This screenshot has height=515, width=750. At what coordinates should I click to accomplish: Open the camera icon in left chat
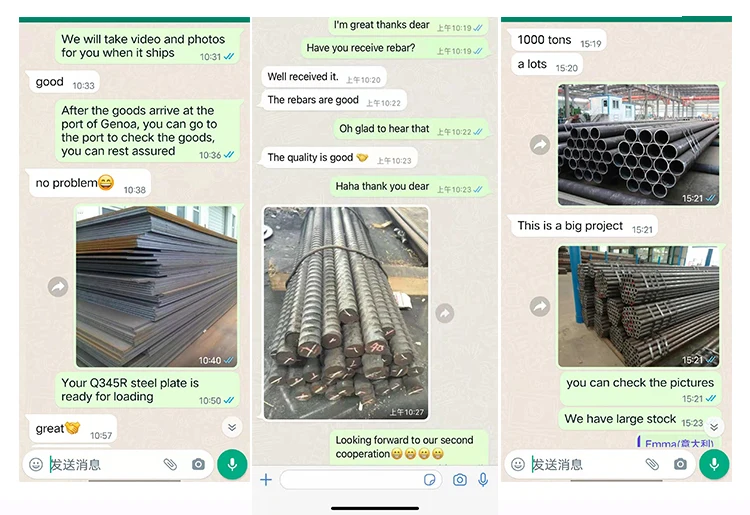pyautogui.click(x=198, y=464)
